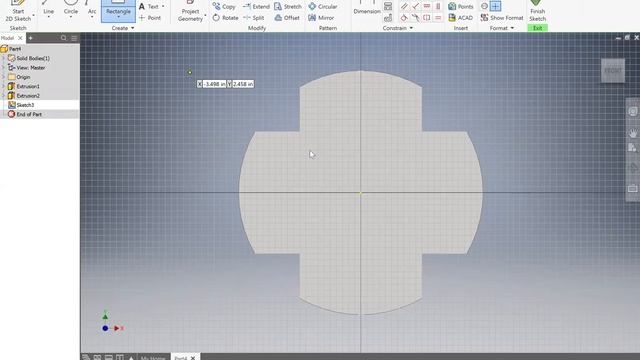
Task: Open the Rectangle tool dropdown arrow
Action: tap(118, 17)
